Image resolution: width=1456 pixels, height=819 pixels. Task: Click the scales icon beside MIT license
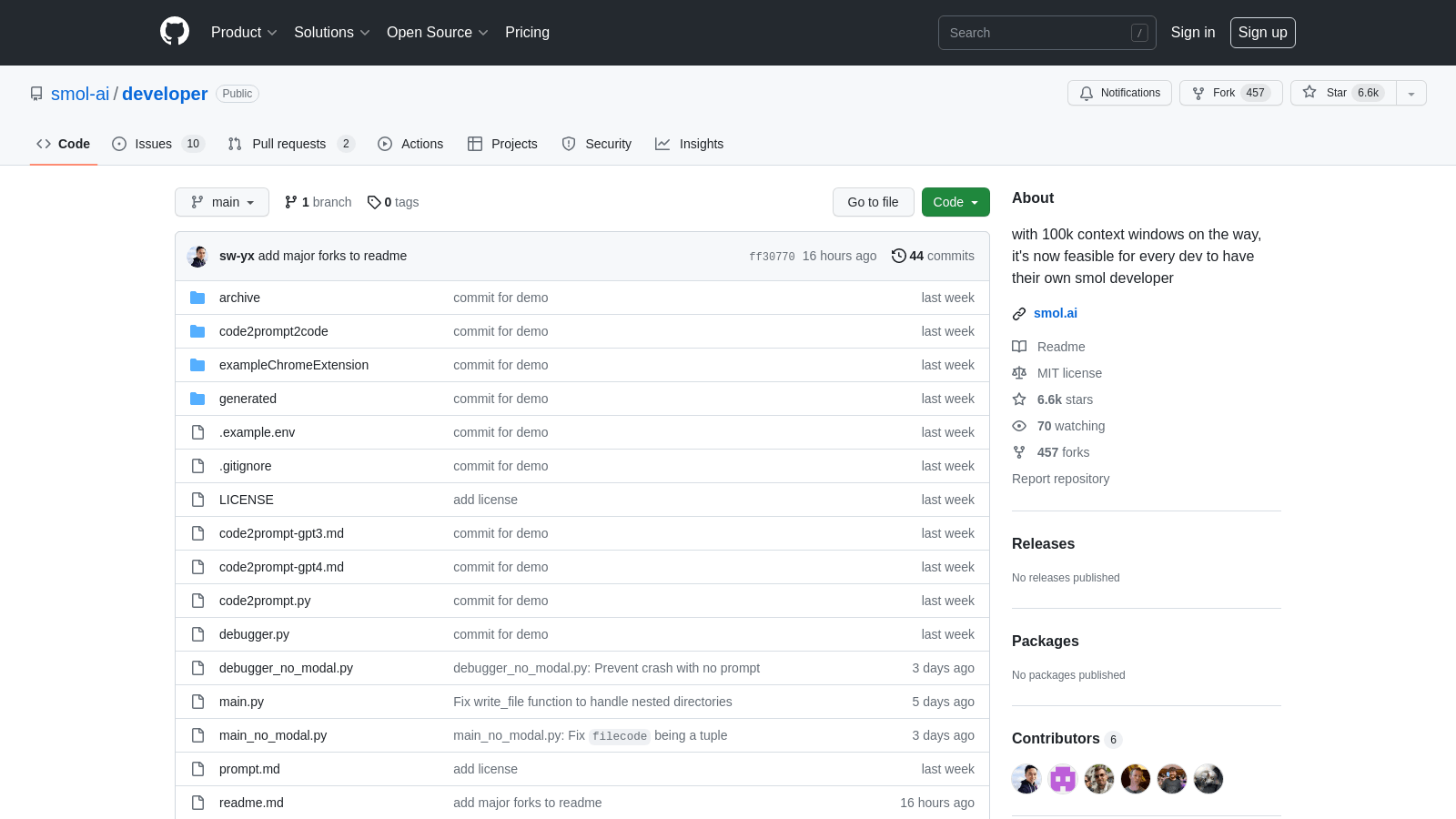pos(1019,373)
